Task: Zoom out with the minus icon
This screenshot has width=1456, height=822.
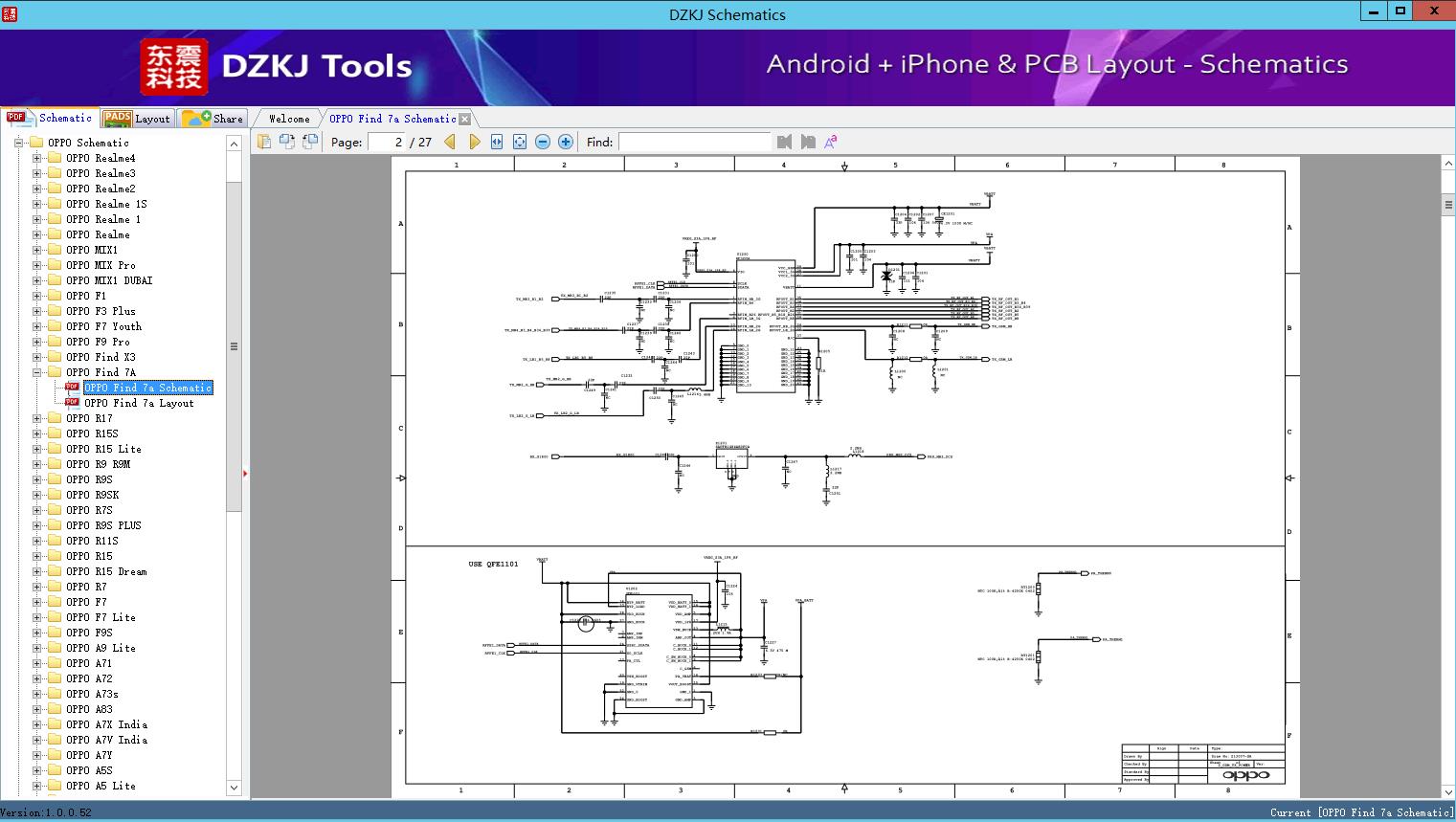Action: click(x=543, y=142)
